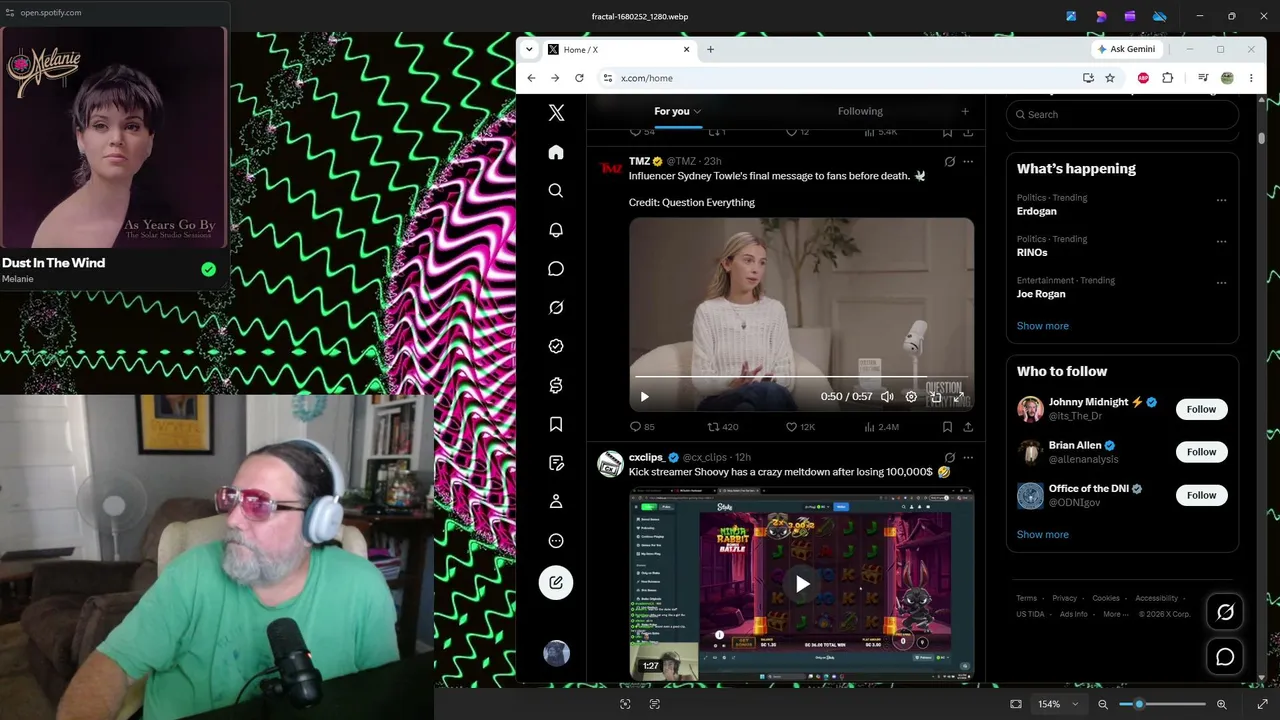Screen dimensions: 1280x720
Task: Open the verified-badge Premium icon in X sidebar
Action: [556, 346]
